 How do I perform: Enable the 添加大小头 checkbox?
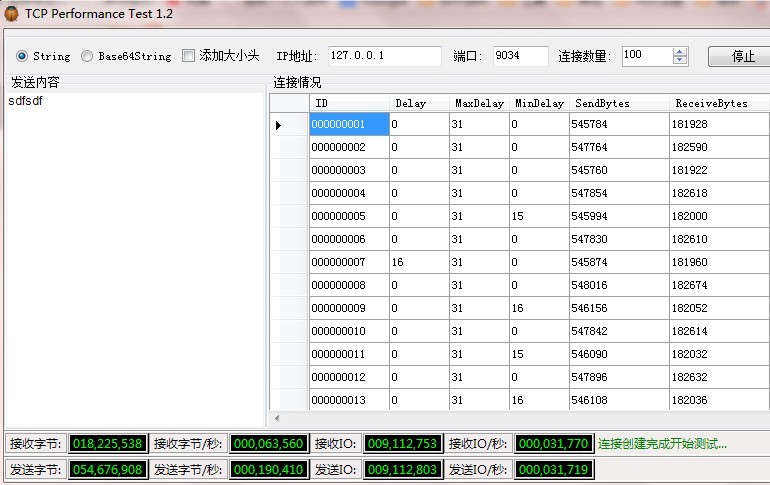[188, 55]
